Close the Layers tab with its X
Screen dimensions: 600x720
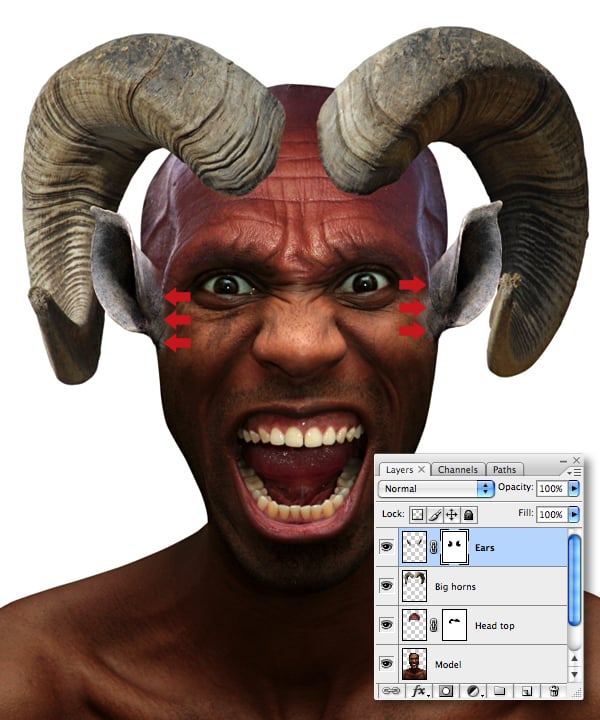[x=421, y=469]
